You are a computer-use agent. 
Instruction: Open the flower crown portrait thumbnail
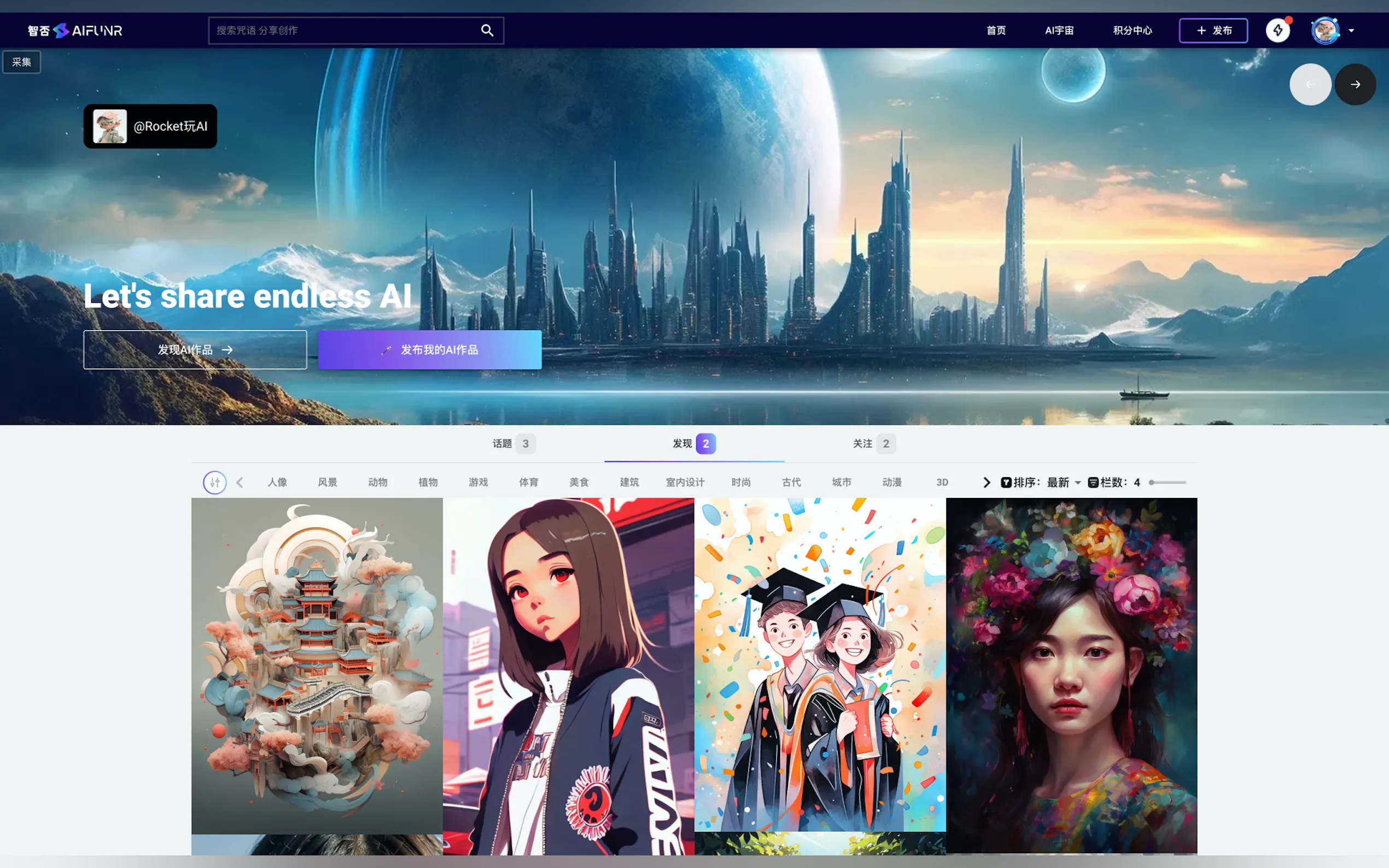tap(1071, 675)
